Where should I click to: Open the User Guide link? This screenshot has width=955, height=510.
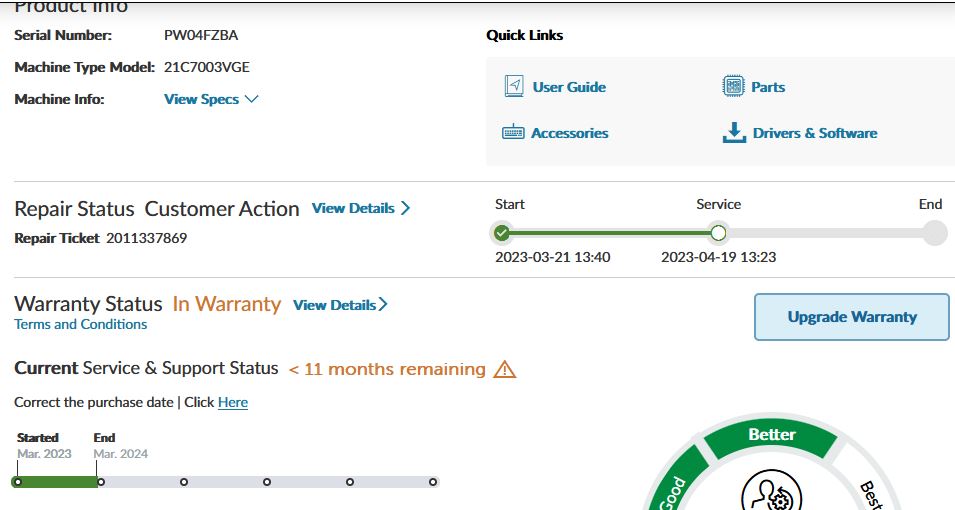point(569,87)
